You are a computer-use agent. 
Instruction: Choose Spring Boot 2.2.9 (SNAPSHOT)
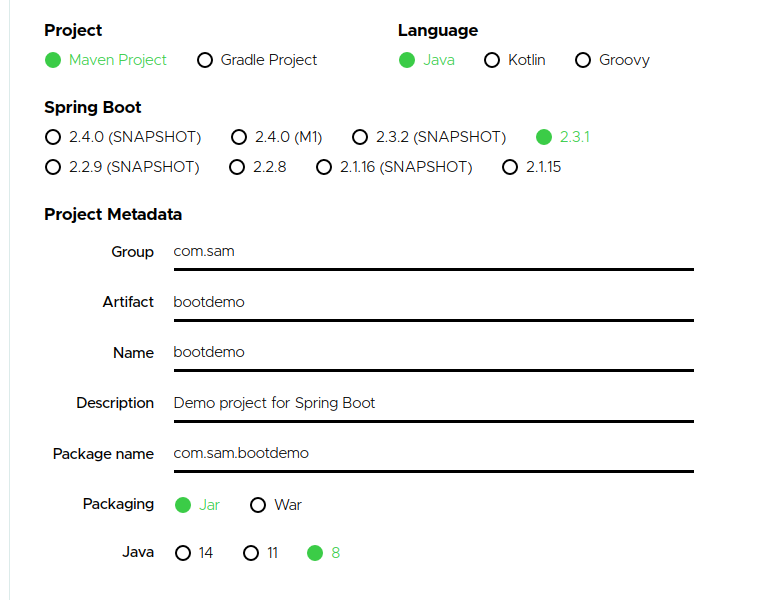[53, 167]
